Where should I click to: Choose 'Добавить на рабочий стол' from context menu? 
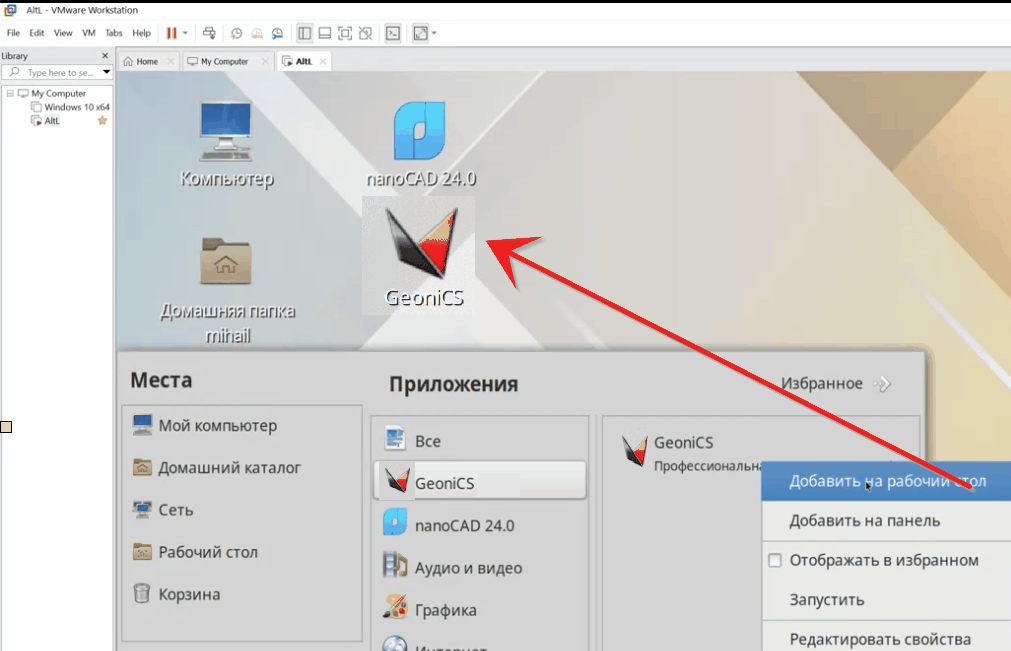click(x=887, y=481)
